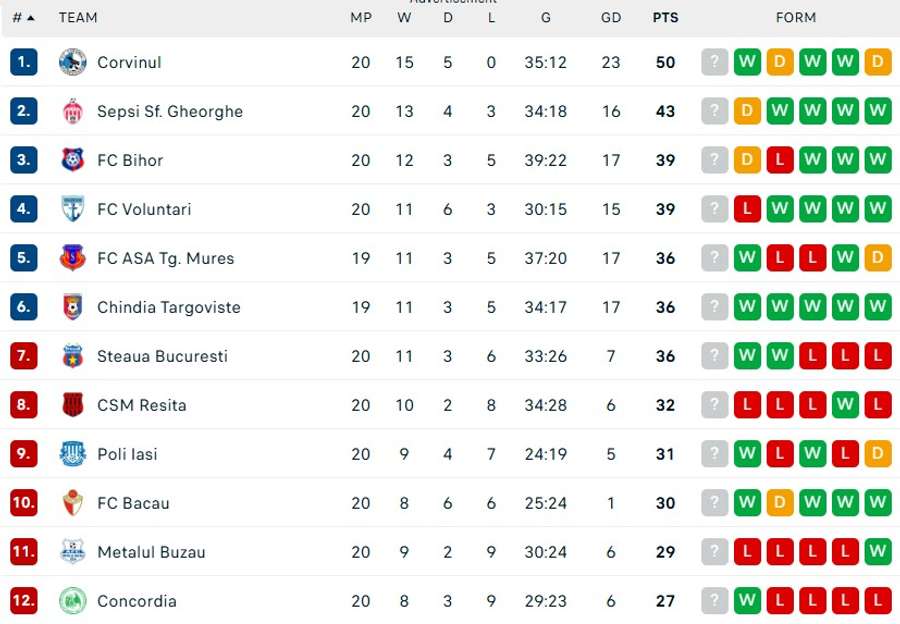Select the Steaua Bucuresti team name
This screenshot has width=900, height=624.
point(162,356)
